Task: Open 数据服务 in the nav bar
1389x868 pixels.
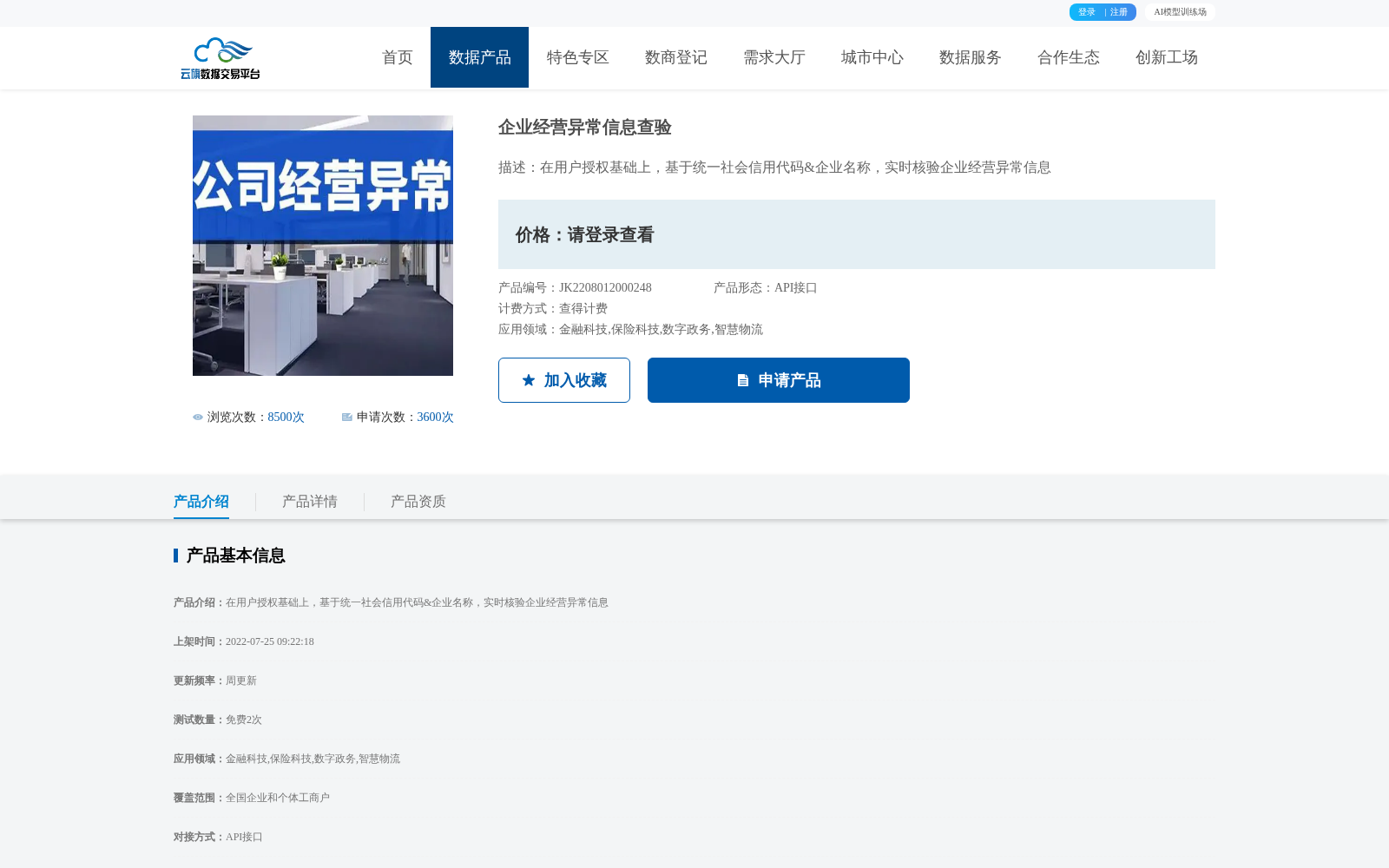Action: 970,57
